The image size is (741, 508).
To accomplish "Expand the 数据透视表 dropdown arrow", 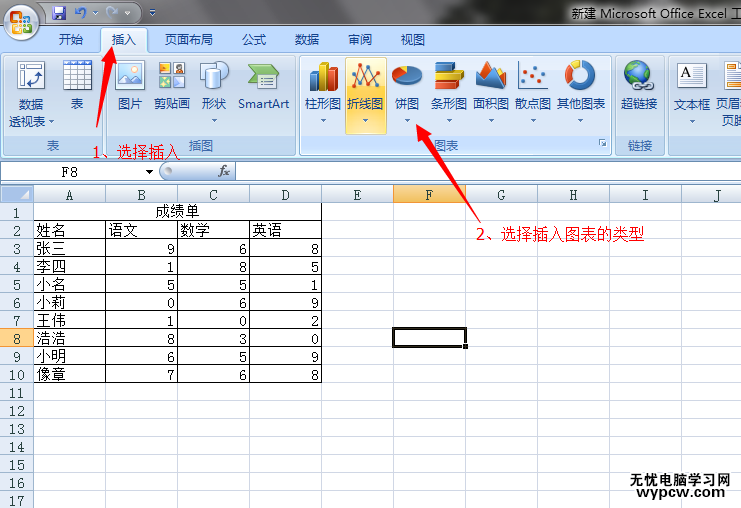I will pos(52,121).
